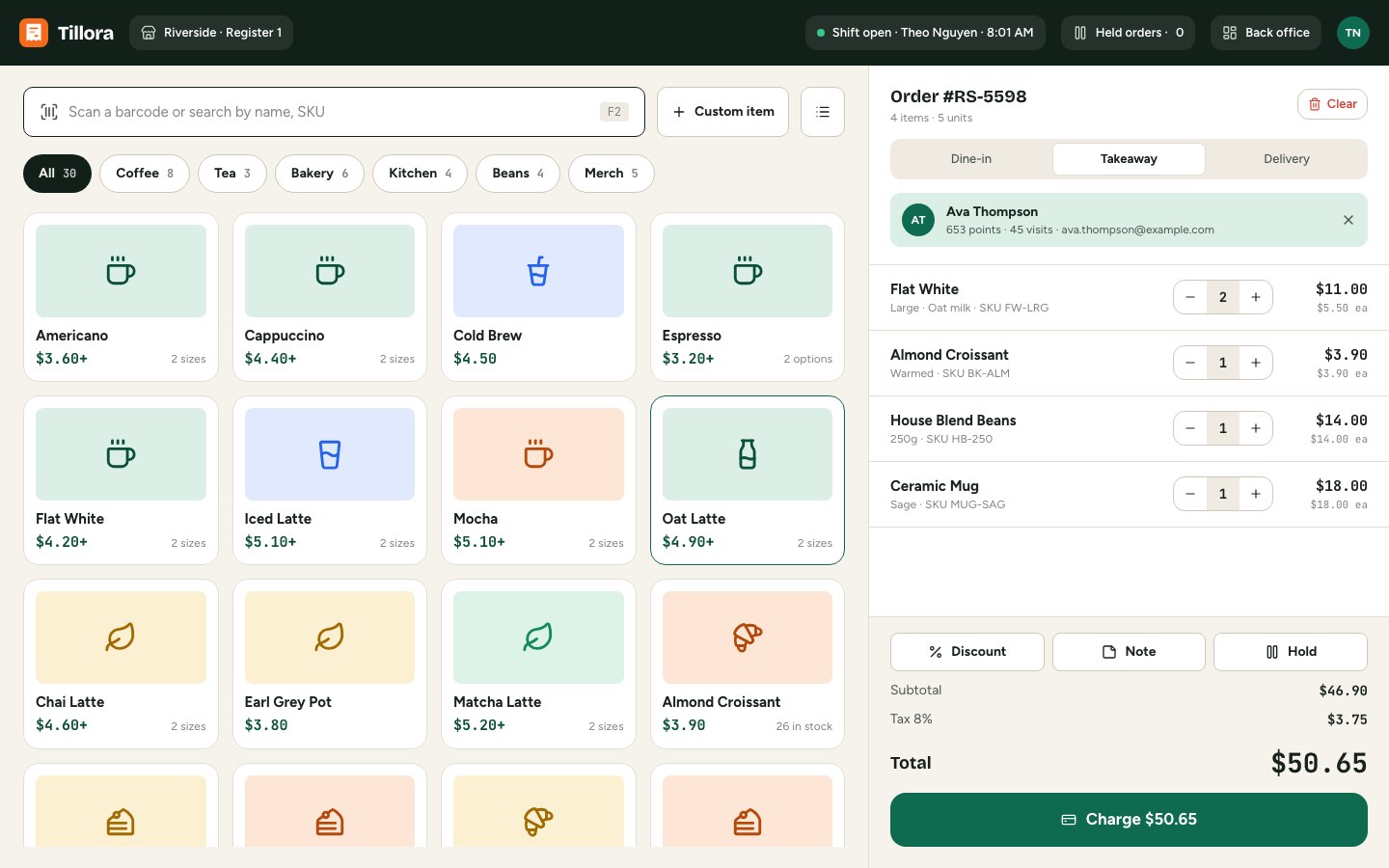Filter products by Coffee category

pos(145,174)
